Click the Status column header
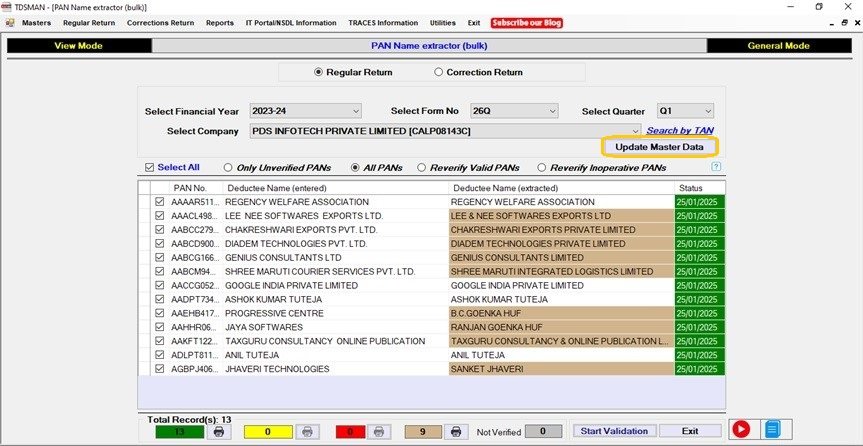863x446 pixels. tap(700, 188)
